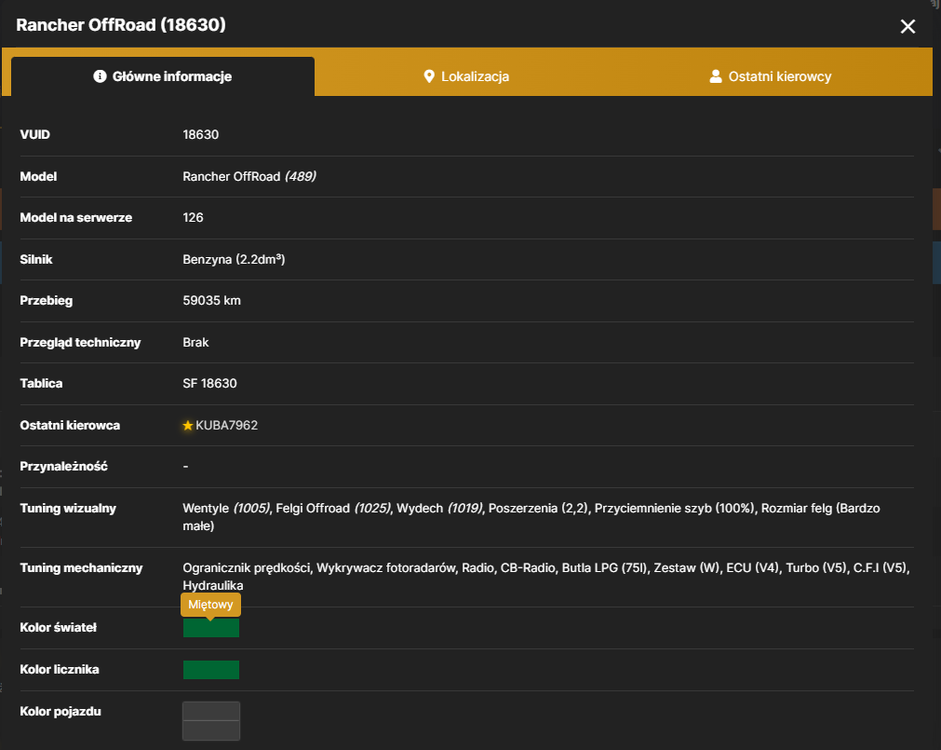Close the Rancher OffRoad dialog
The image size is (941, 750).
(907, 26)
